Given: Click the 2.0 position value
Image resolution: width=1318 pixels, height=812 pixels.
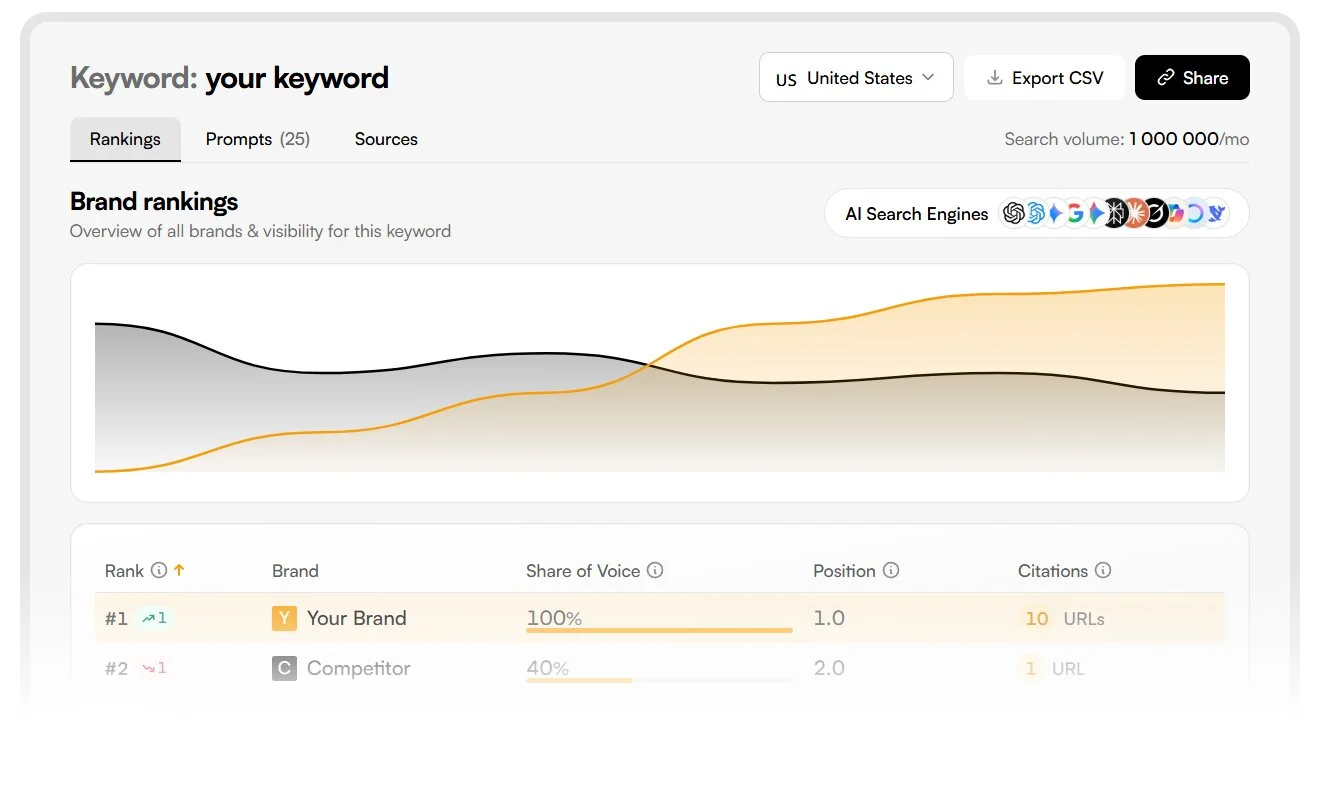Looking at the screenshot, I should pyautogui.click(x=829, y=668).
